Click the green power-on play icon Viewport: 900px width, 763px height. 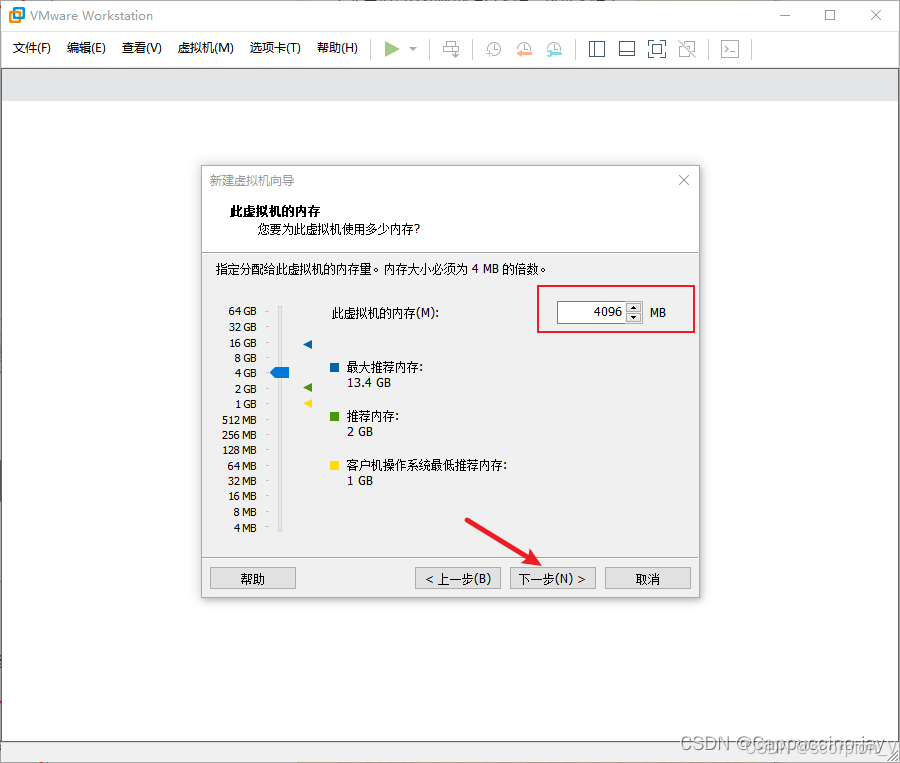(x=391, y=49)
